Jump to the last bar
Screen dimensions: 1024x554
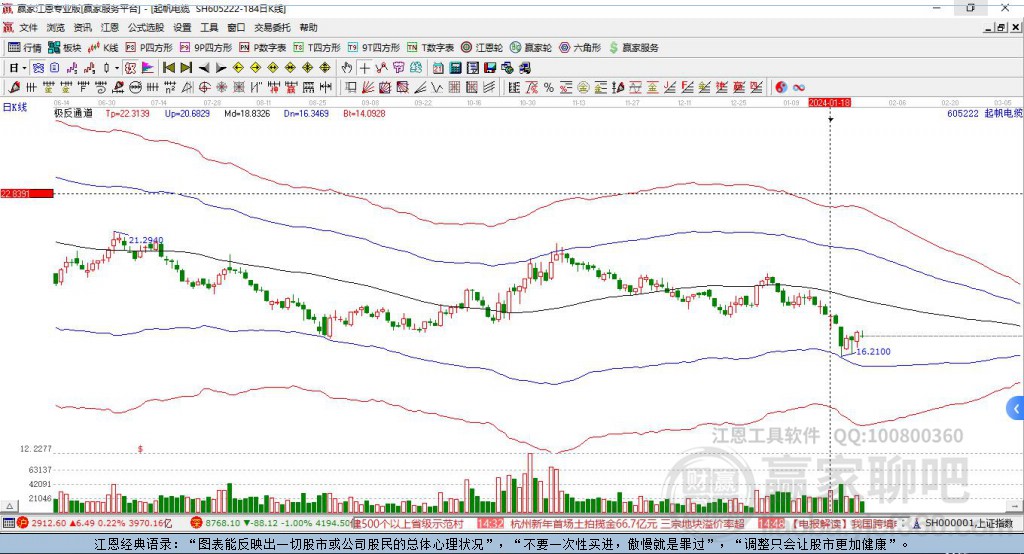(x=186, y=68)
